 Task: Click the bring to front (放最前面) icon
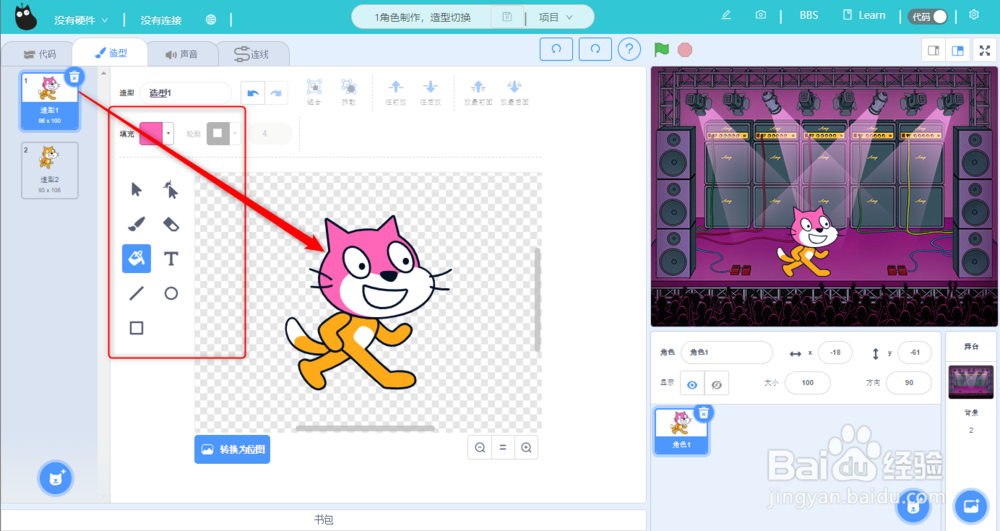click(x=478, y=92)
